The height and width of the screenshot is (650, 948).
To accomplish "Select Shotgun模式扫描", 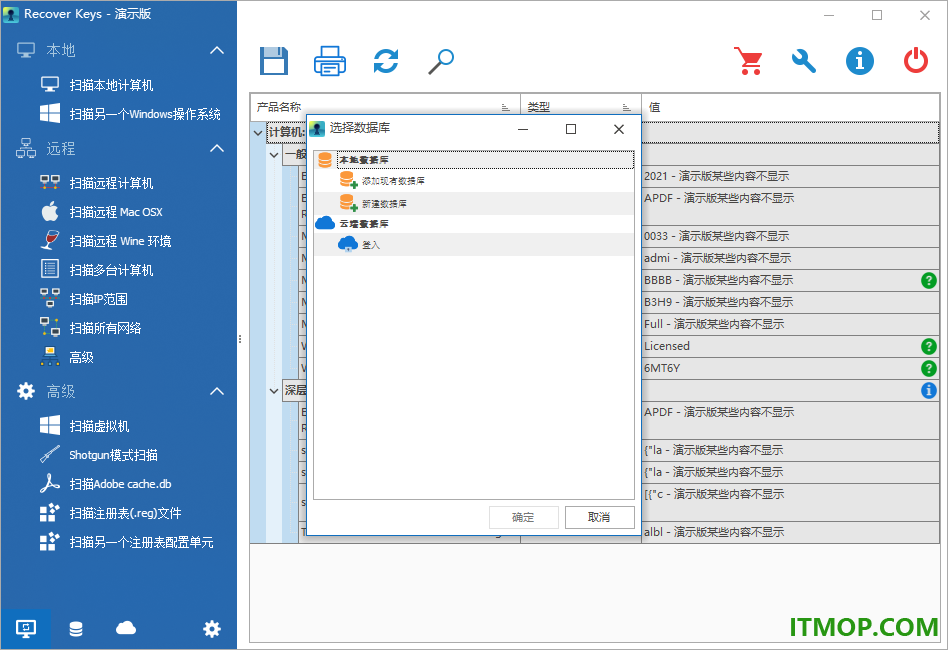I will click(113, 455).
